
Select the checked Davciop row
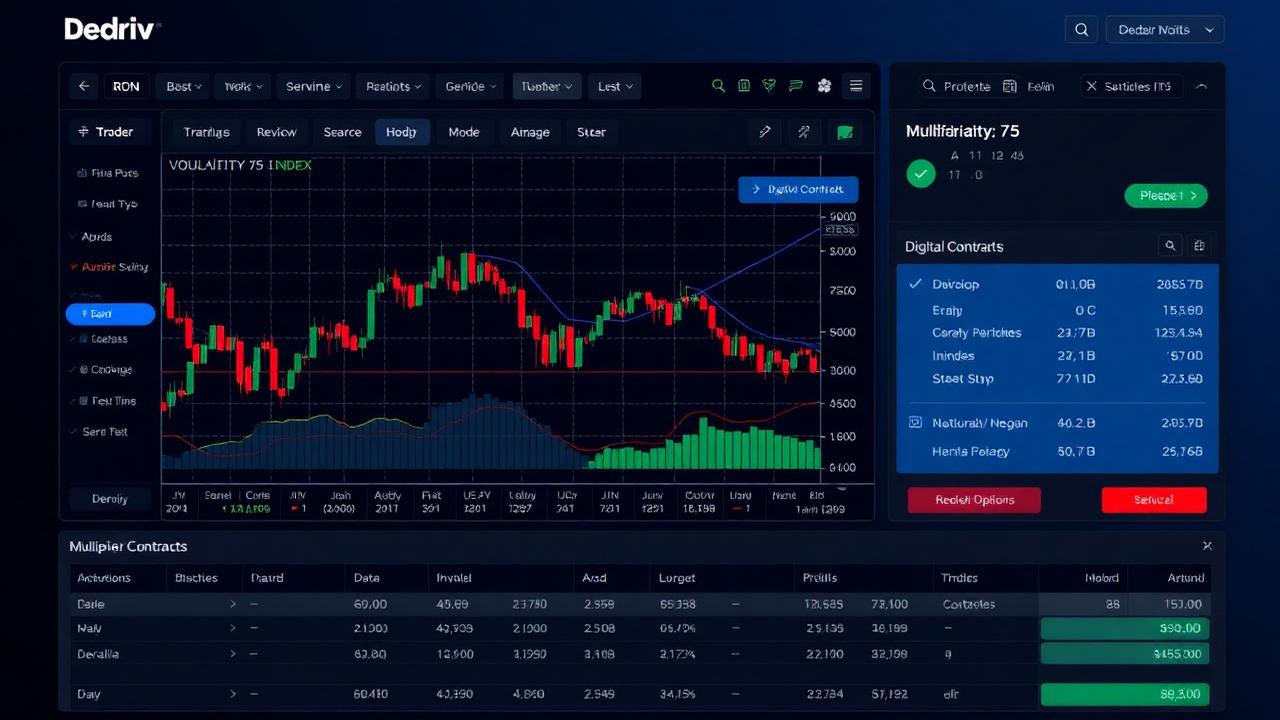(1058, 284)
